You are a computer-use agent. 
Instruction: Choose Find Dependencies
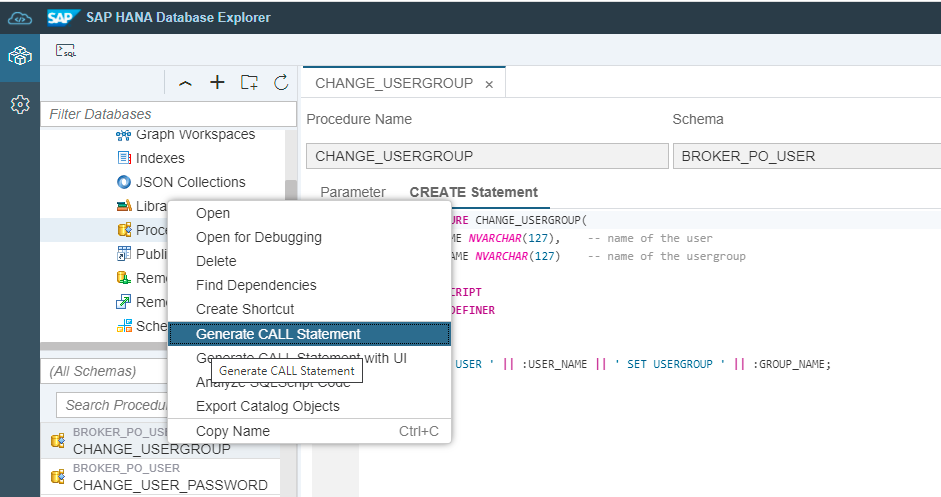tap(309, 285)
